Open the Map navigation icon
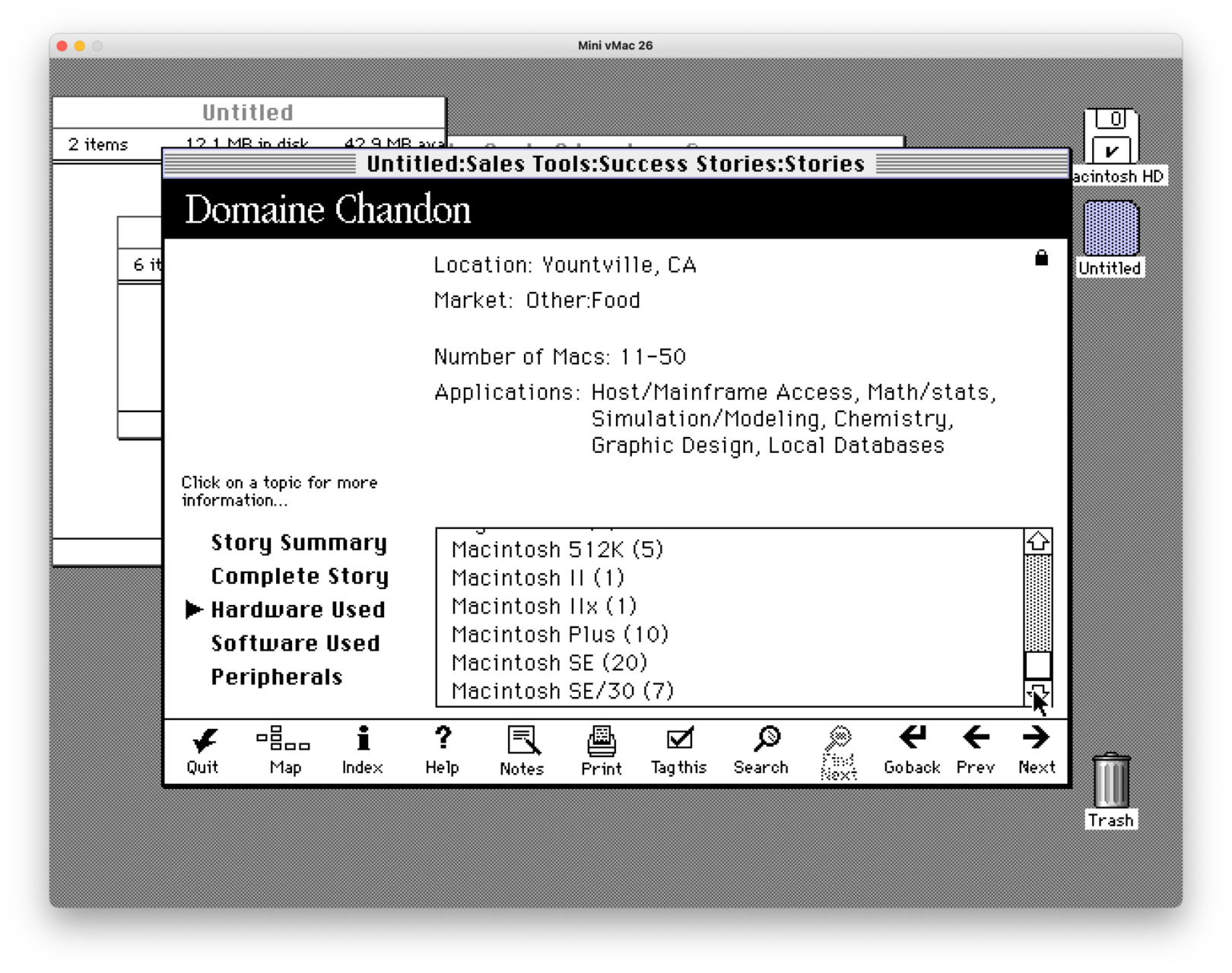Screen dimensions: 1232x973 click(x=284, y=750)
